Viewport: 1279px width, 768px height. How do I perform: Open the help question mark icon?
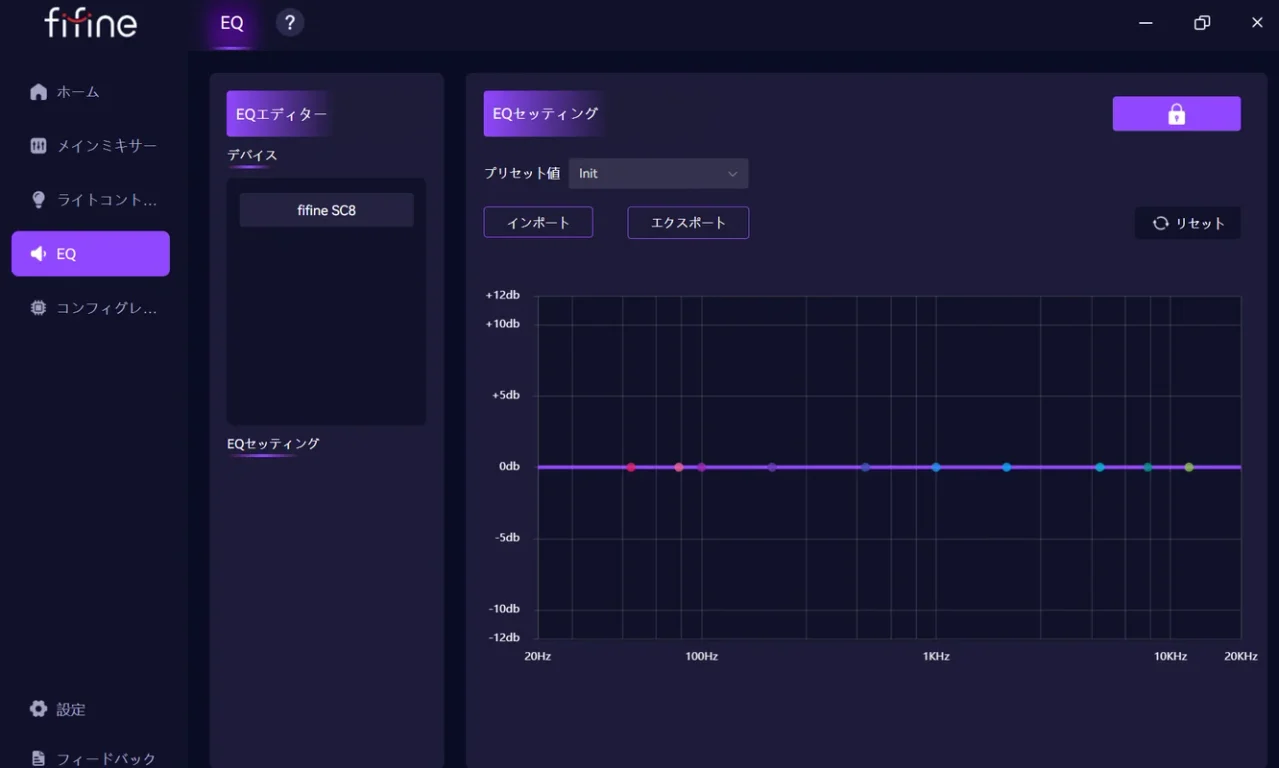[289, 22]
